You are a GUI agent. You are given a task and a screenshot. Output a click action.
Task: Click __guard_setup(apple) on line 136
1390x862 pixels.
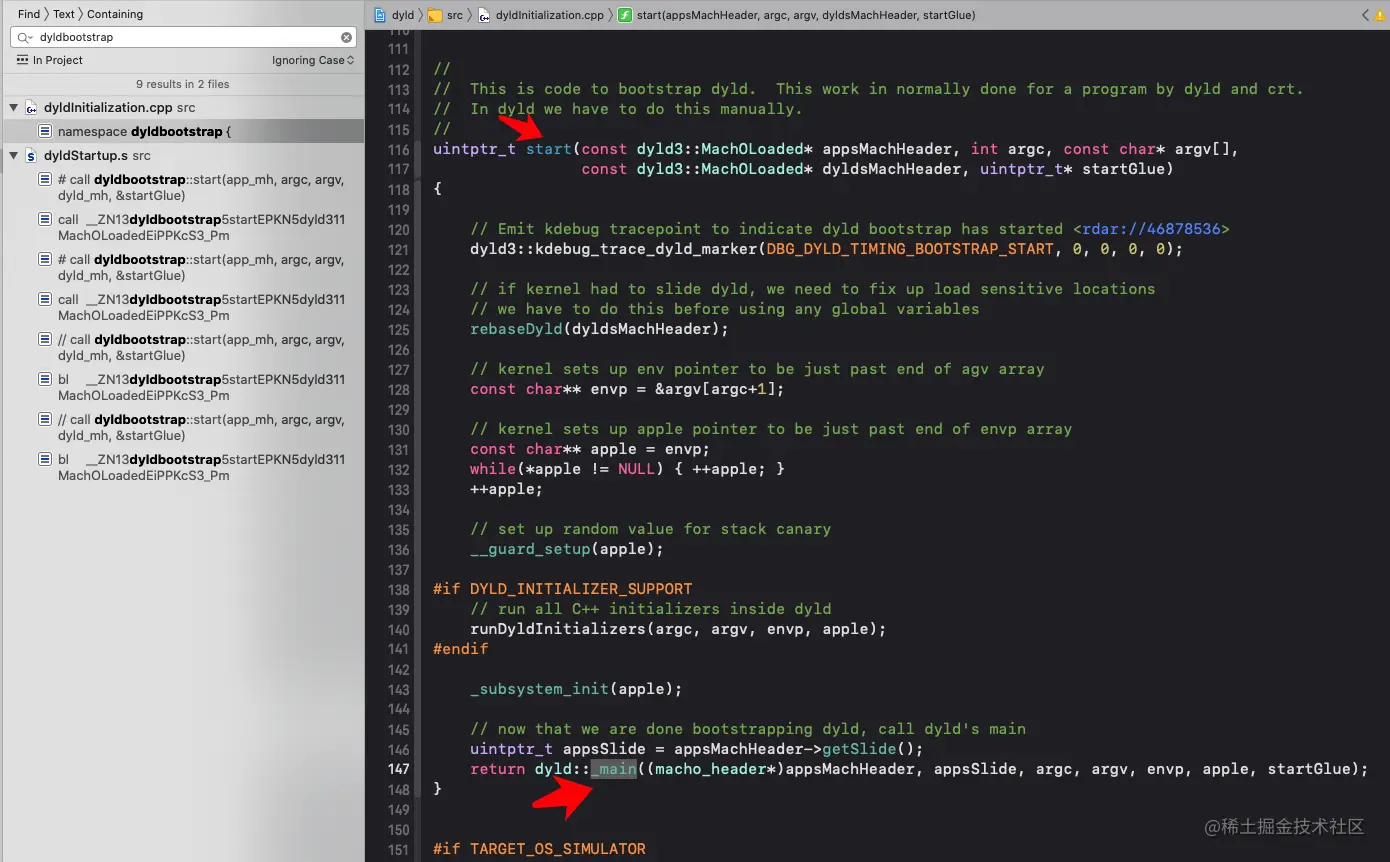click(567, 549)
